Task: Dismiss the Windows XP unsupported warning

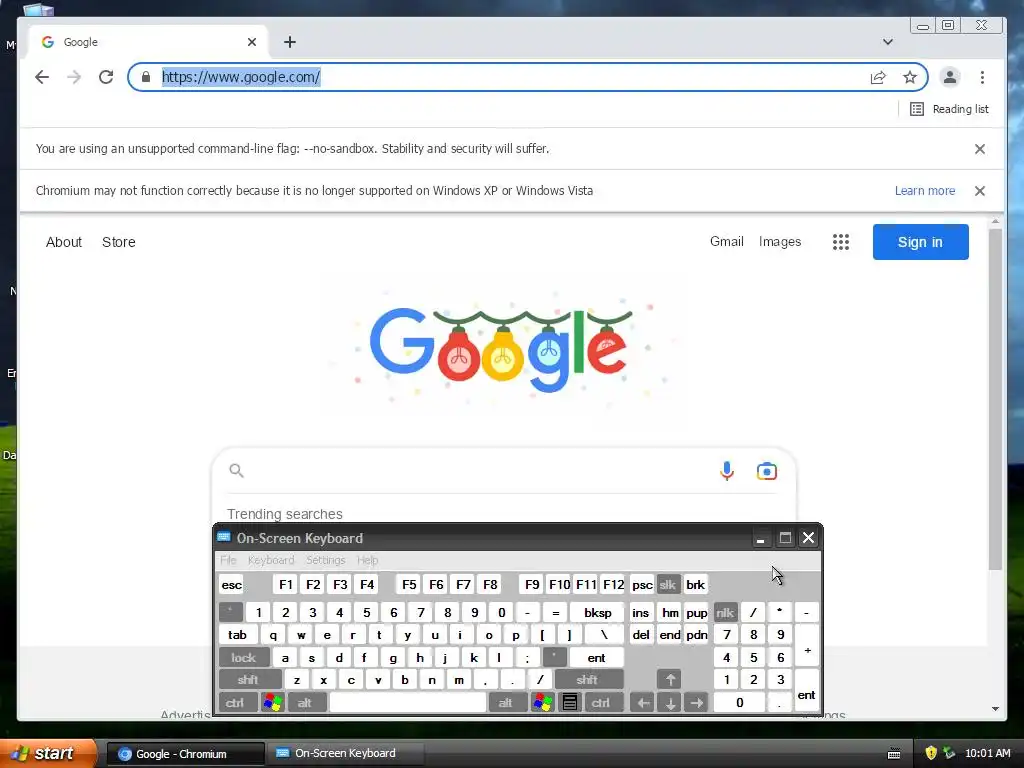Action: coord(980,191)
